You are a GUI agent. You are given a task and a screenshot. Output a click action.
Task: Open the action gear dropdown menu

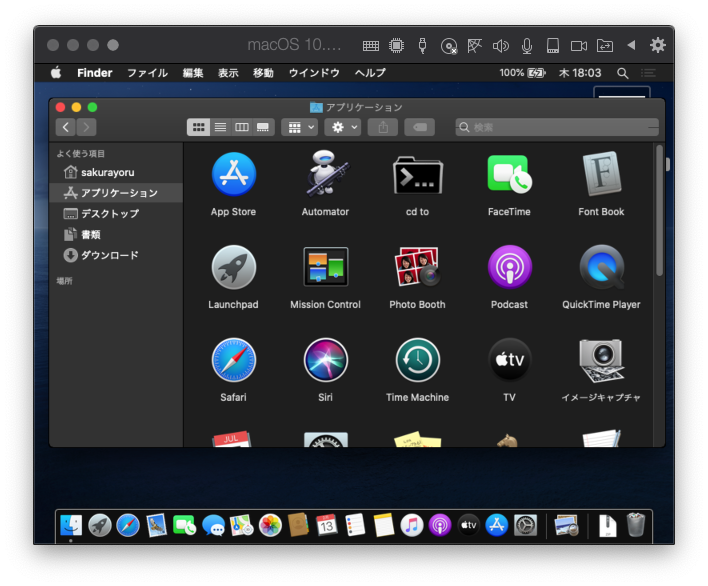click(x=342, y=127)
